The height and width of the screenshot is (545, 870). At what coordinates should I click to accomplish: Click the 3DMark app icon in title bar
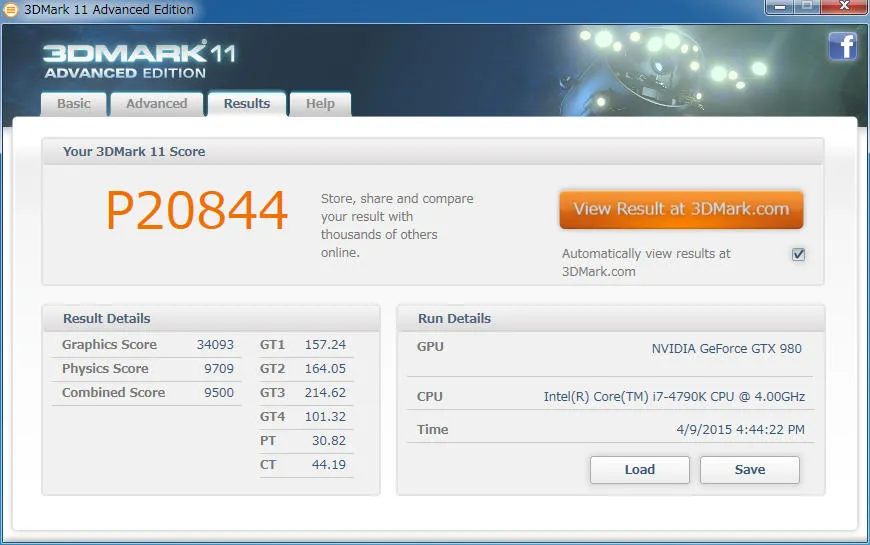pyautogui.click(x=11, y=10)
